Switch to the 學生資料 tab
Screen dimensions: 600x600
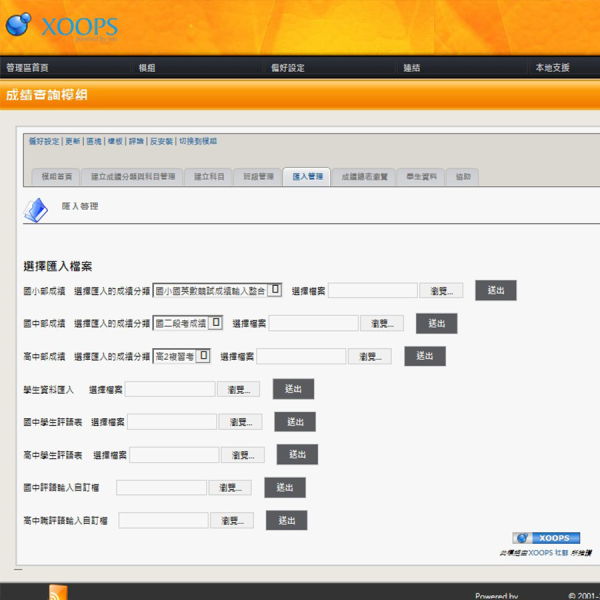pyautogui.click(x=421, y=177)
